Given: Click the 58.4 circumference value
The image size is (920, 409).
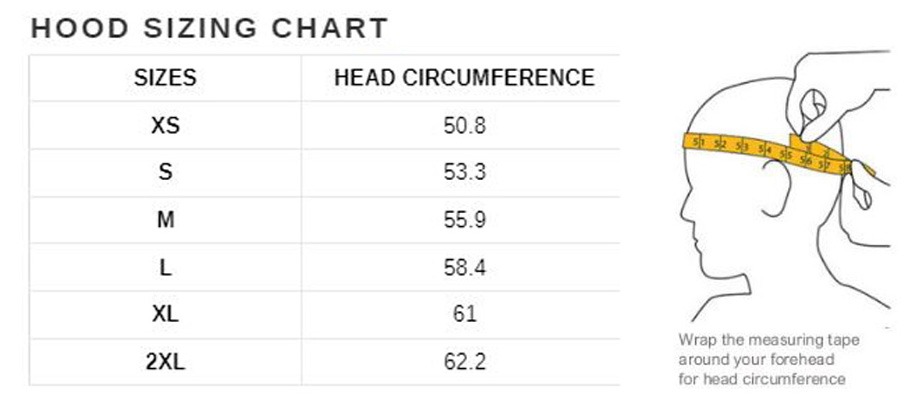Looking at the screenshot, I should (x=464, y=267).
